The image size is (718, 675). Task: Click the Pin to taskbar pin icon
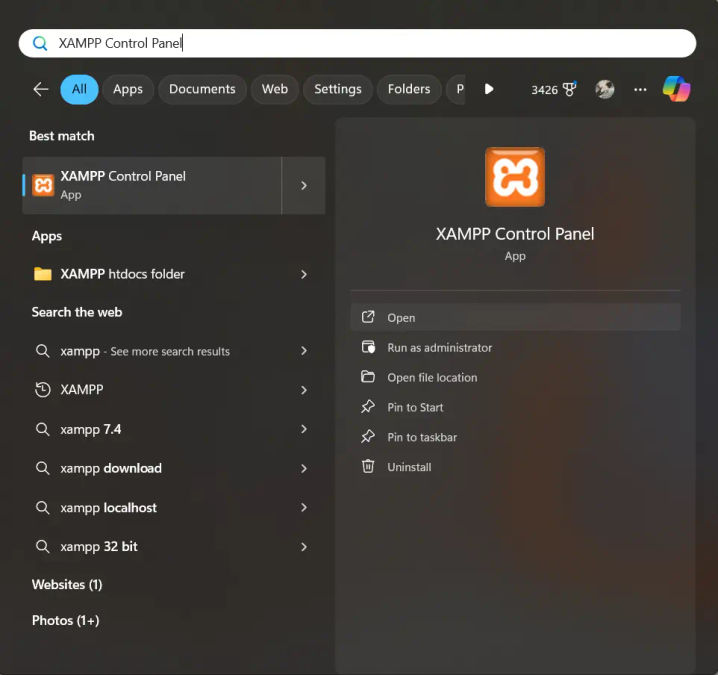point(368,436)
